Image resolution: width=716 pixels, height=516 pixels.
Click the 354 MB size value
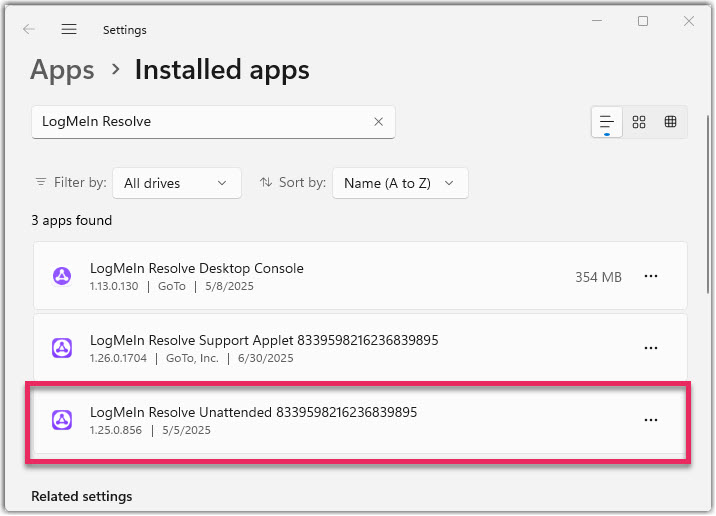click(598, 277)
